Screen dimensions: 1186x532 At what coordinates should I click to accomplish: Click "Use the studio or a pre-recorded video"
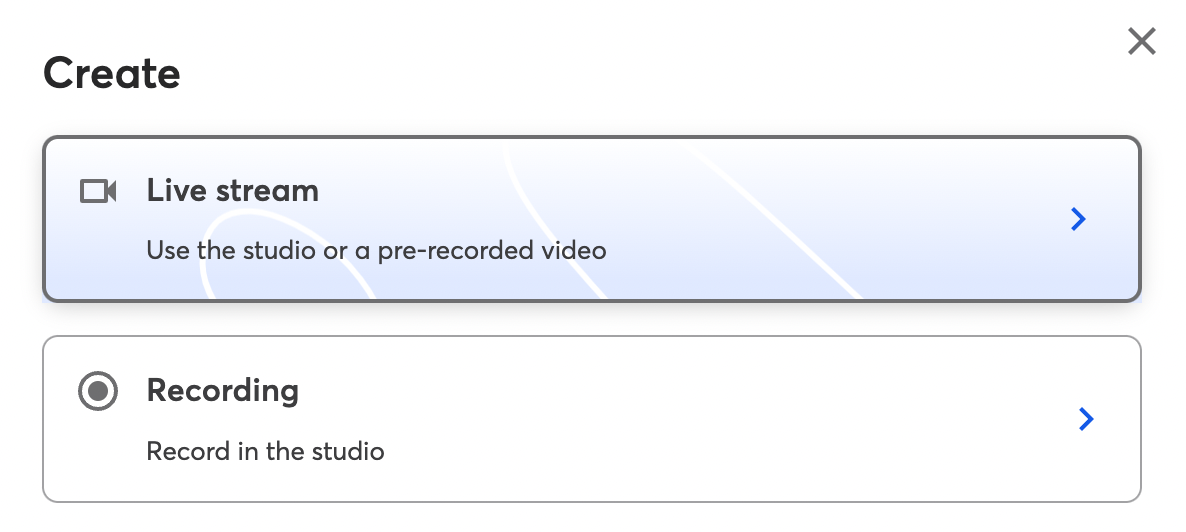point(376,250)
